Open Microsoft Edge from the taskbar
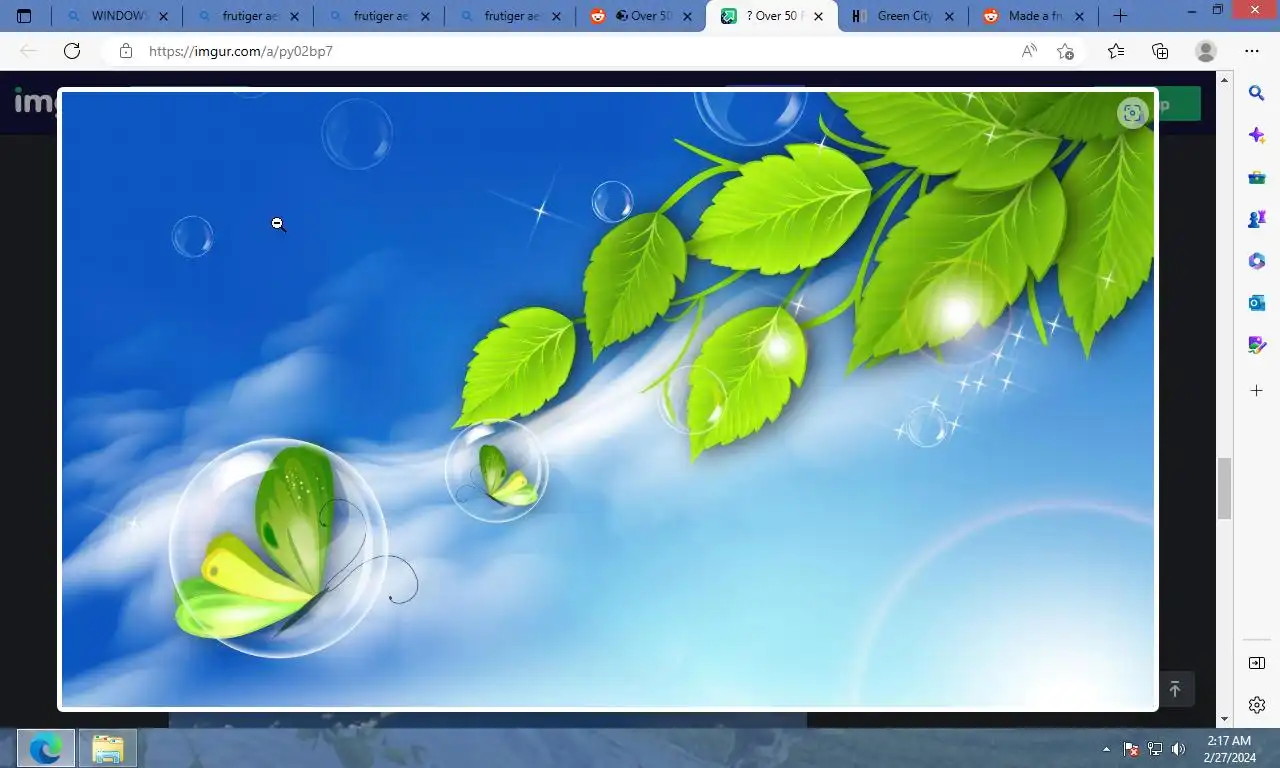1280x768 pixels. 45,748
